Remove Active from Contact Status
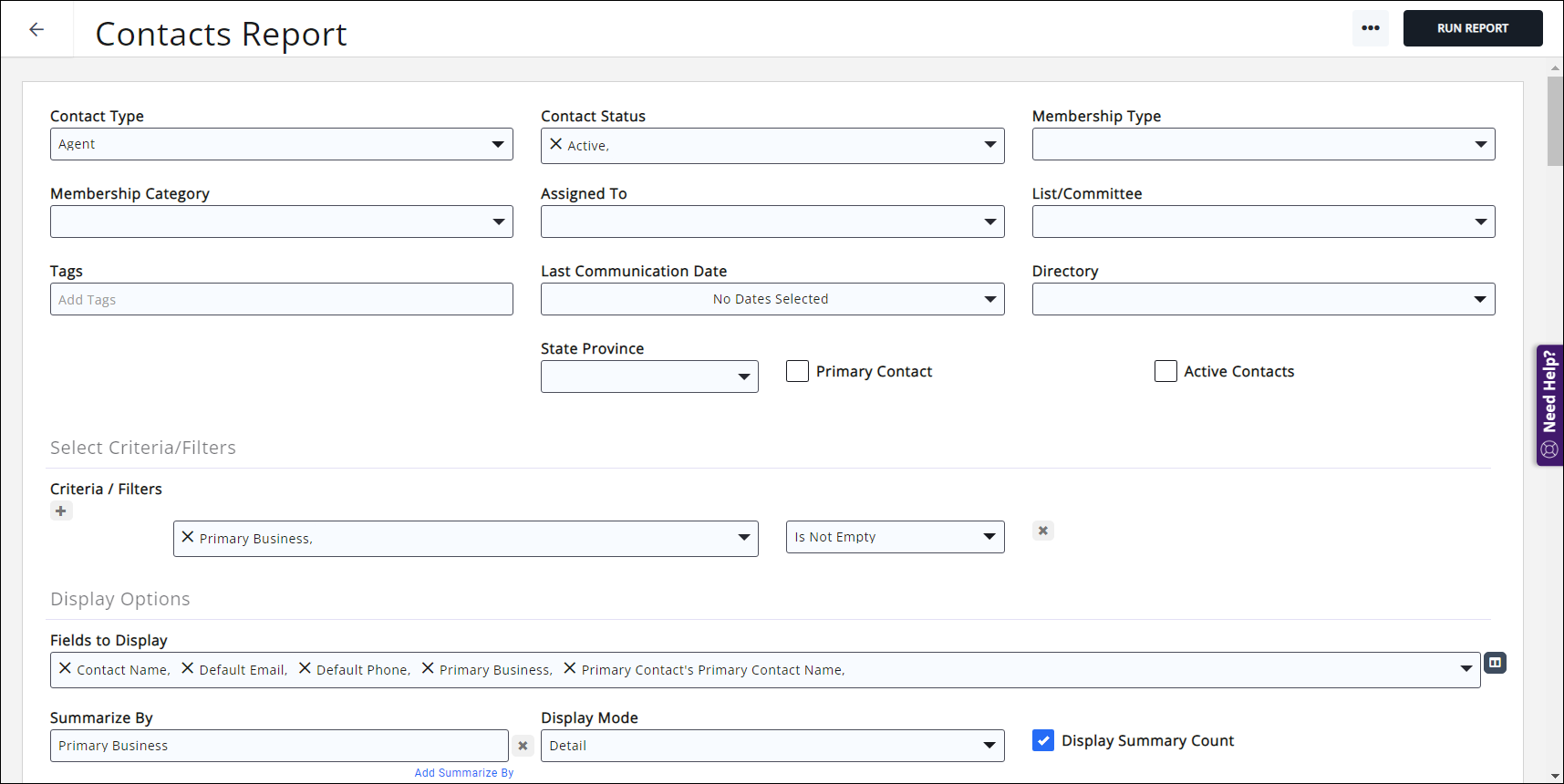 click(555, 144)
